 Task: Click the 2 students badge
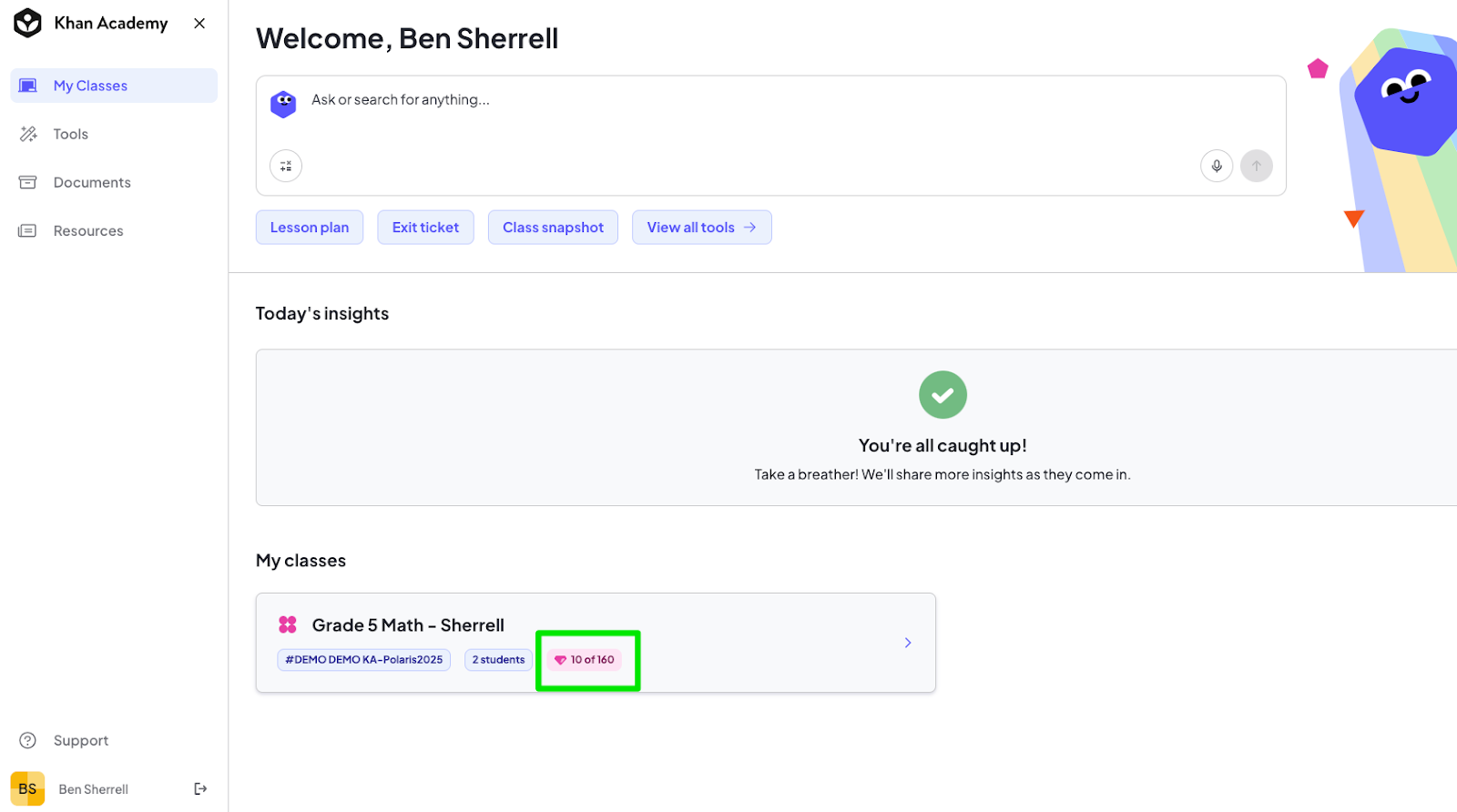click(498, 659)
